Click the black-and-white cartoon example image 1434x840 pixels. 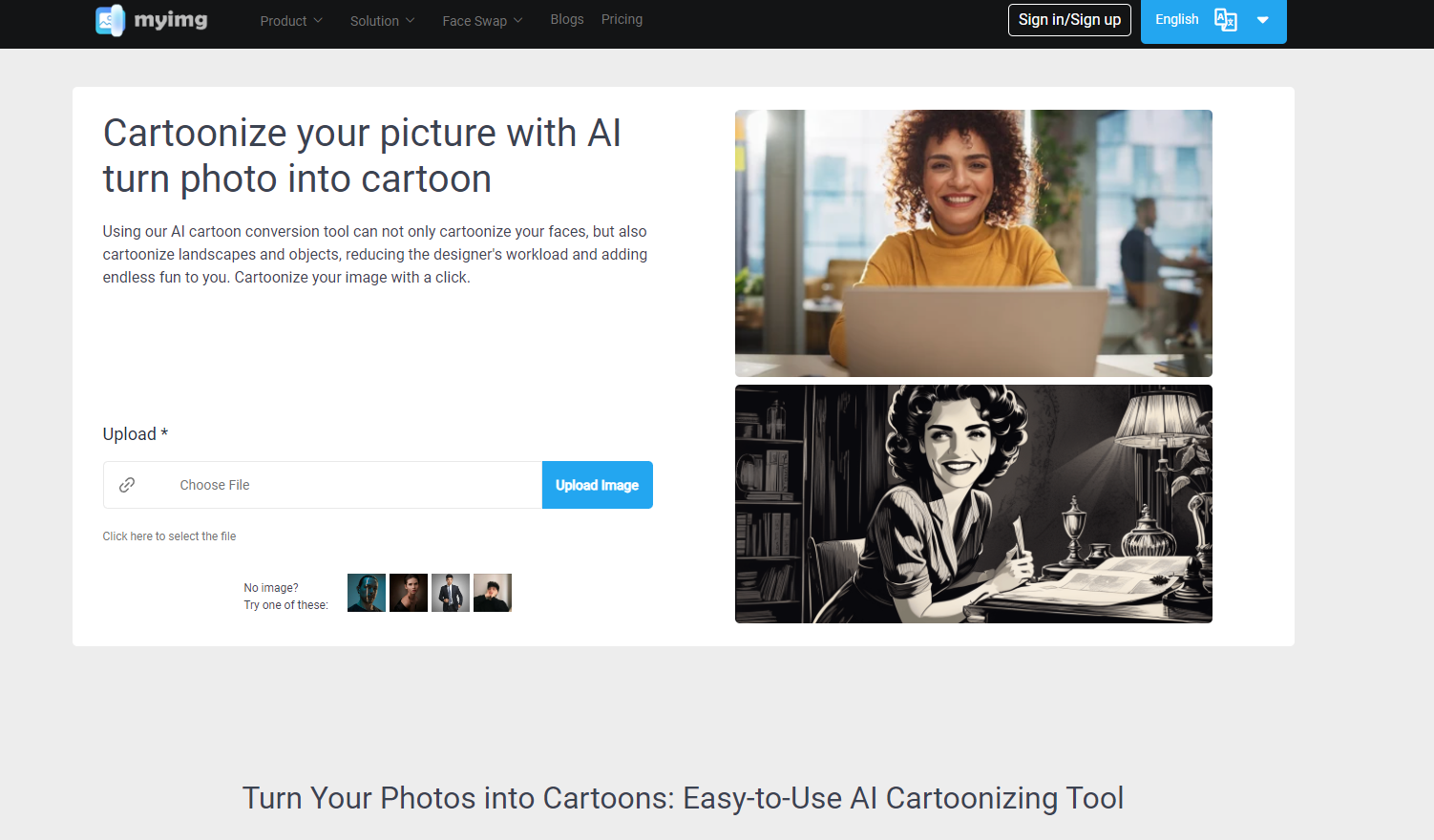[973, 504]
